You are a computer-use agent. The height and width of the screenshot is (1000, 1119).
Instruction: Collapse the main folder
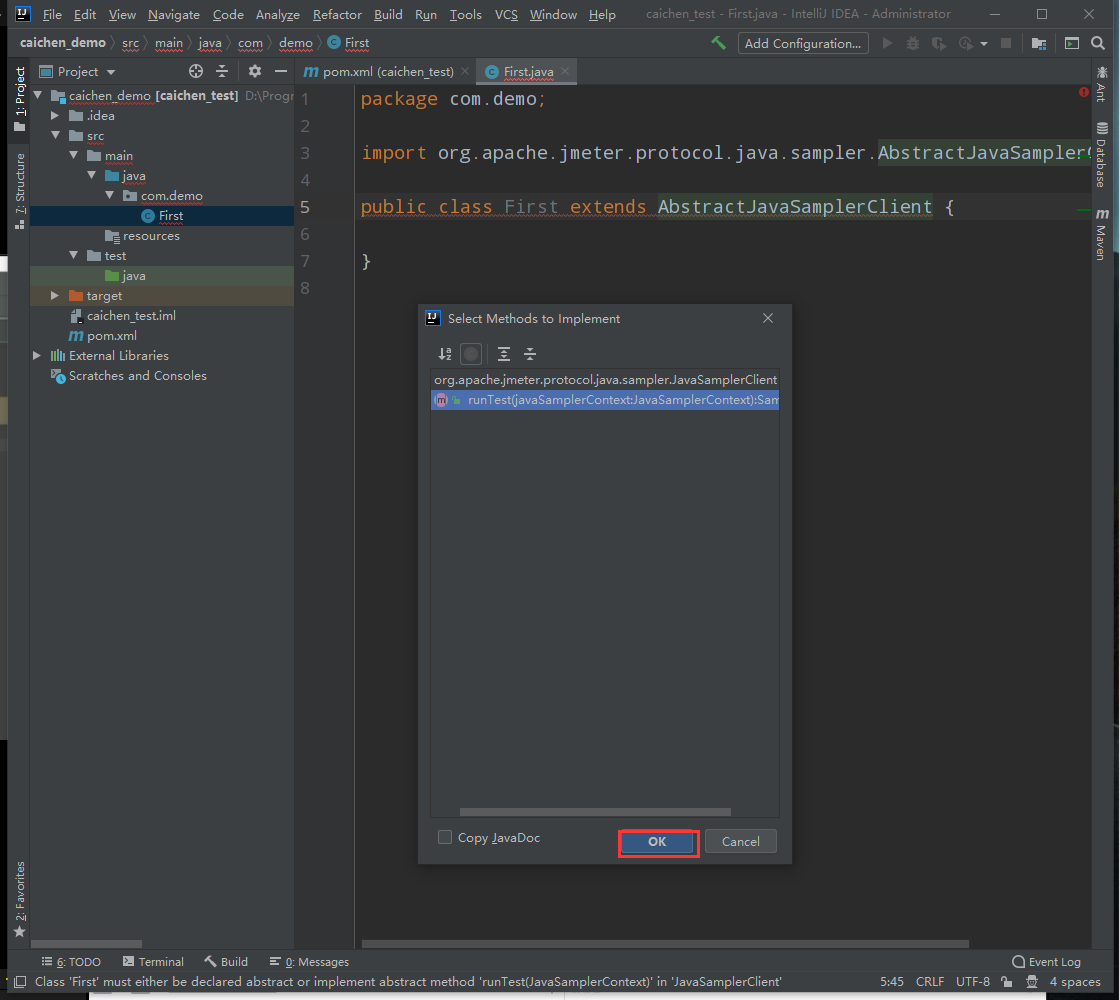(x=74, y=155)
